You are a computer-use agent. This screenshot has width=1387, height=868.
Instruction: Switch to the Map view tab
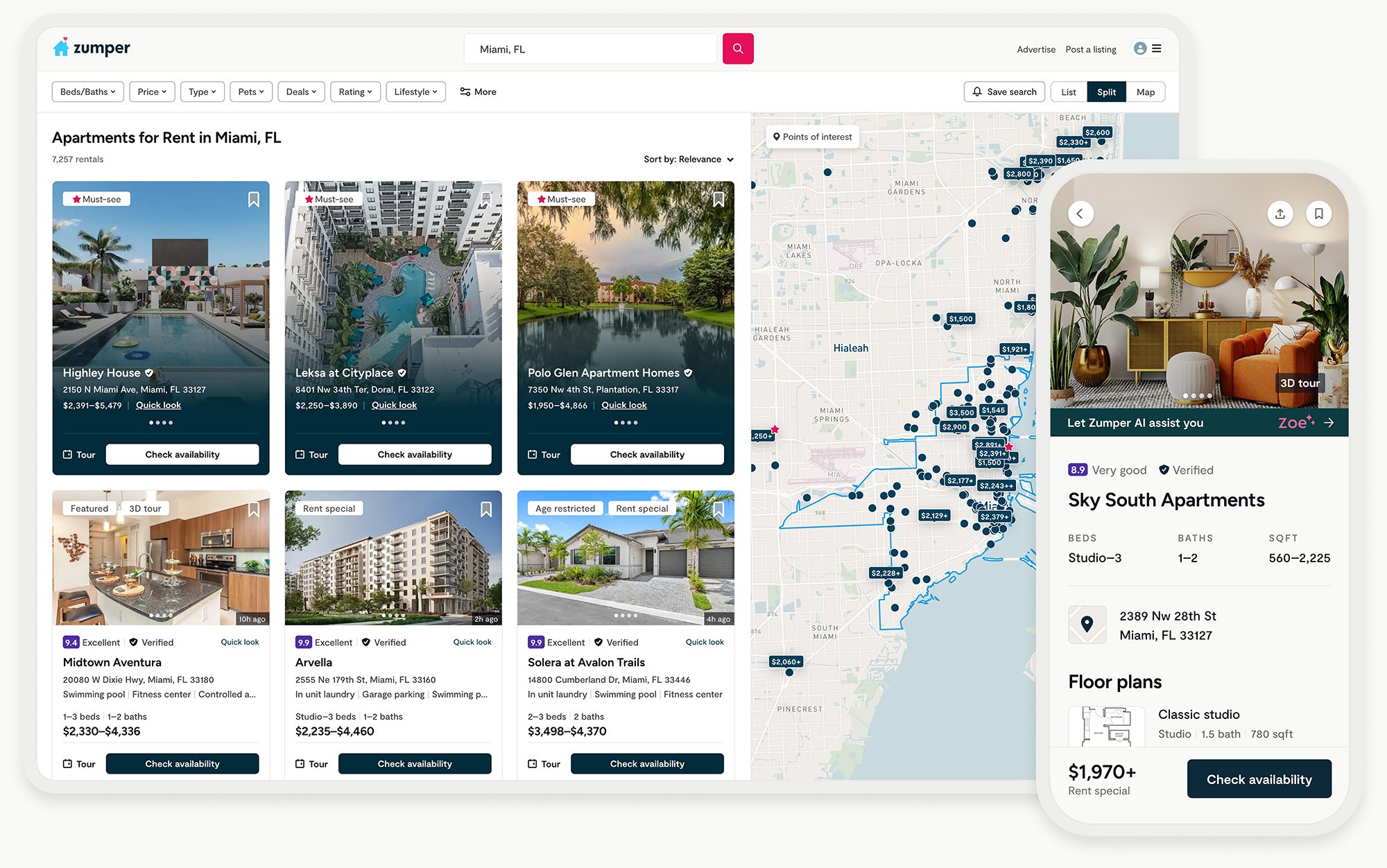pyautogui.click(x=1146, y=92)
